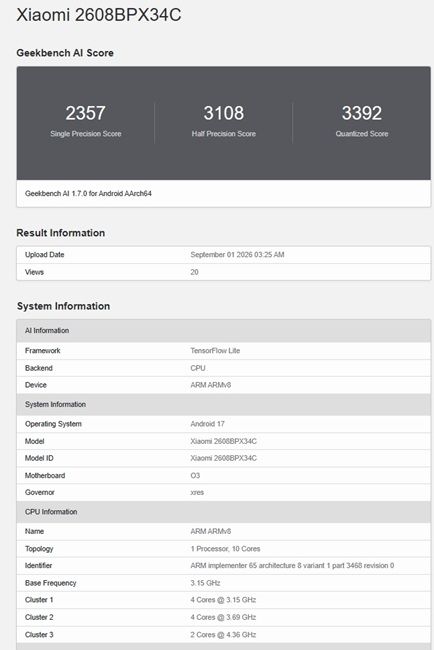The image size is (434, 650).
Task: Select the Device value ARM ARMv8
Action: (x=211, y=385)
